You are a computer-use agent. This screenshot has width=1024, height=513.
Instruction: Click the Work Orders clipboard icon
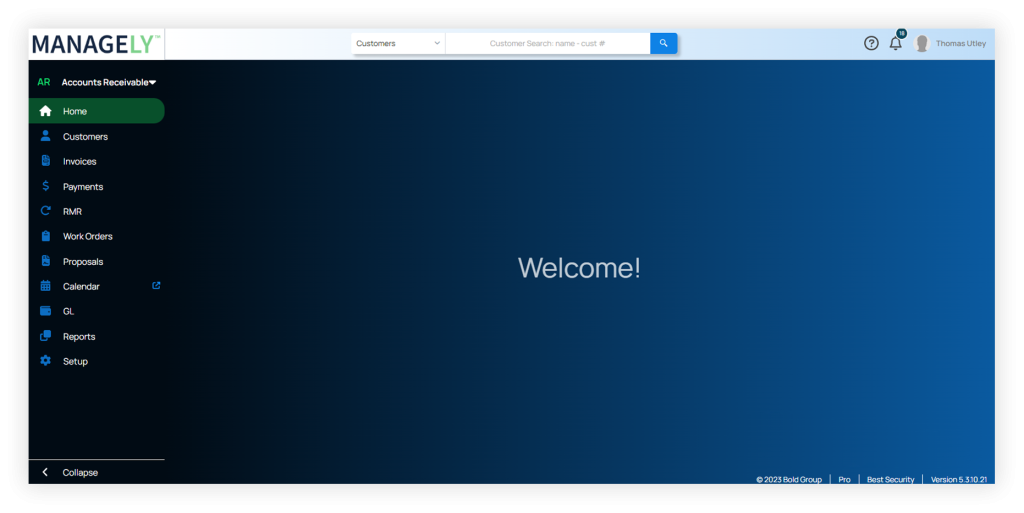pos(45,236)
